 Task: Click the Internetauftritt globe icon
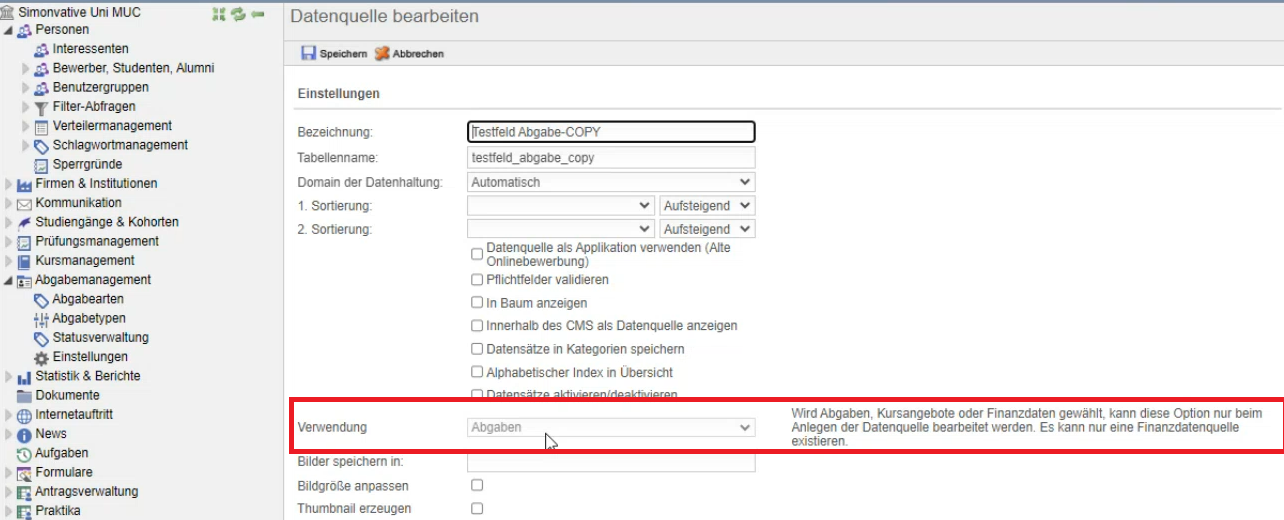pyautogui.click(x=24, y=415)
